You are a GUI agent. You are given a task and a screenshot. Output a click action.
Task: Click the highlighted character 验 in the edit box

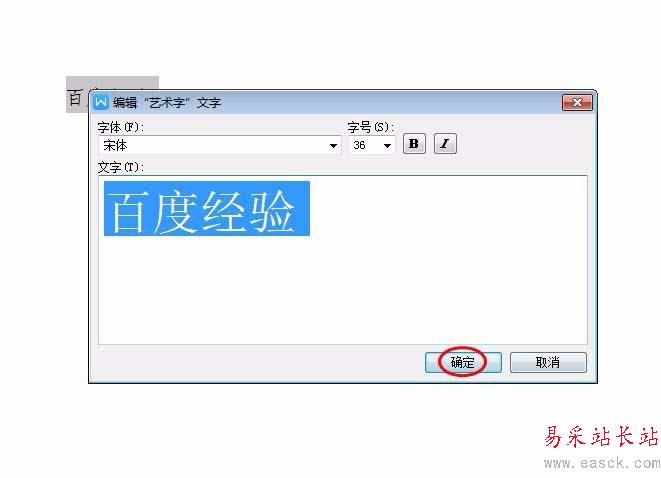coord(271,211)
